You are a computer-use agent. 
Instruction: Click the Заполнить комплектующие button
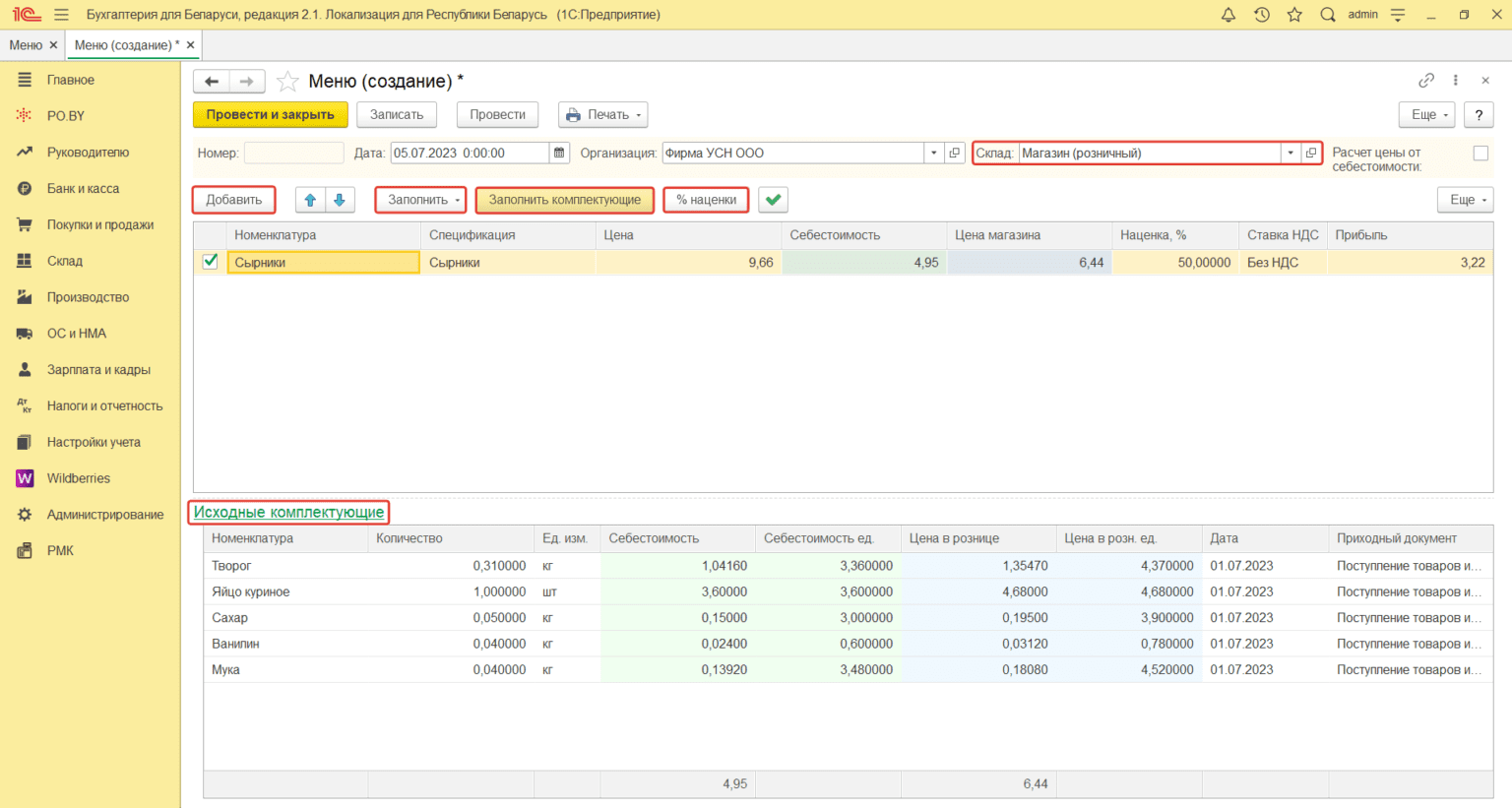click(564, 200)
